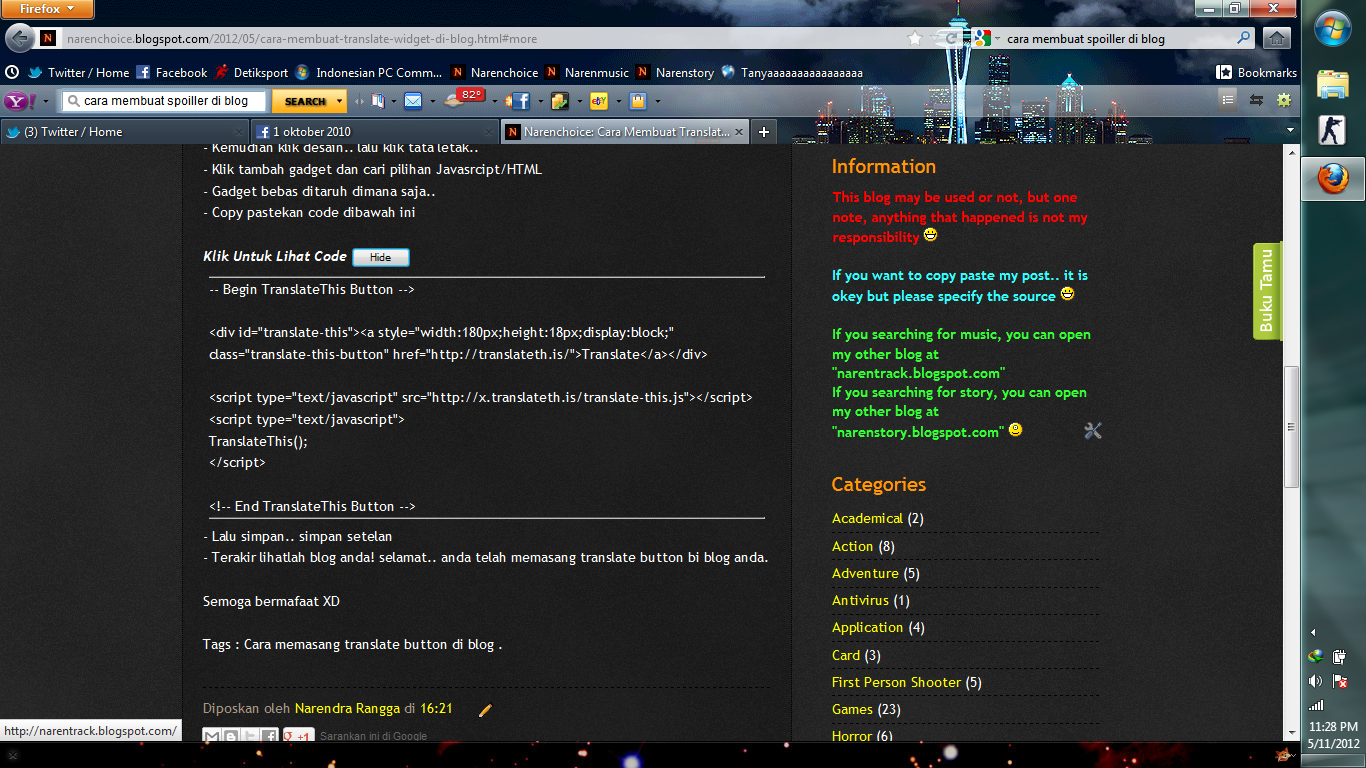
Task: Go back using the browser back arrow
Action: (x=19, y=39)
